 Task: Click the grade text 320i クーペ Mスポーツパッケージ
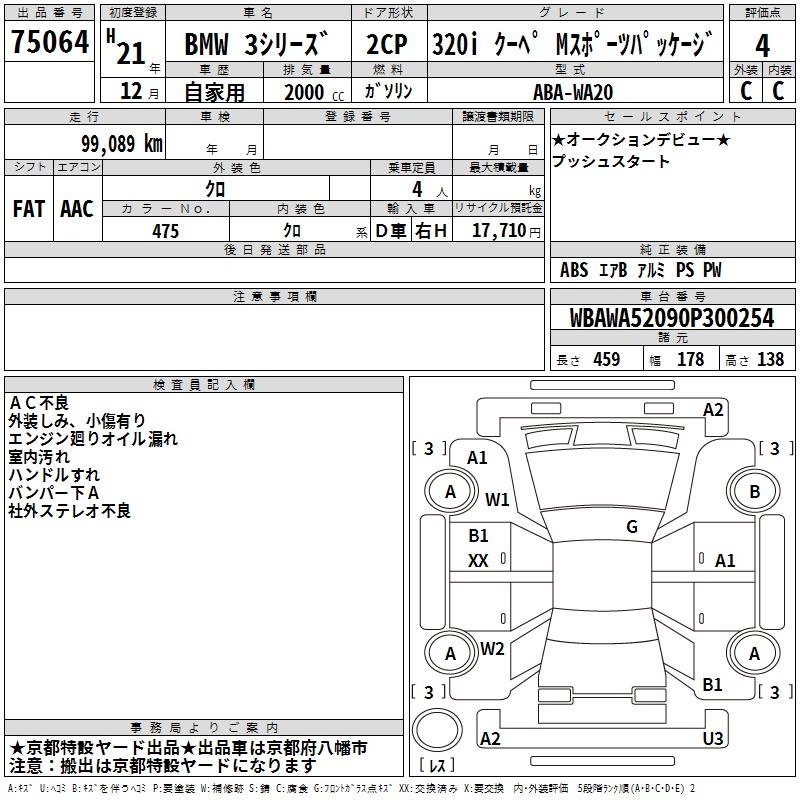tap(573, 46)
